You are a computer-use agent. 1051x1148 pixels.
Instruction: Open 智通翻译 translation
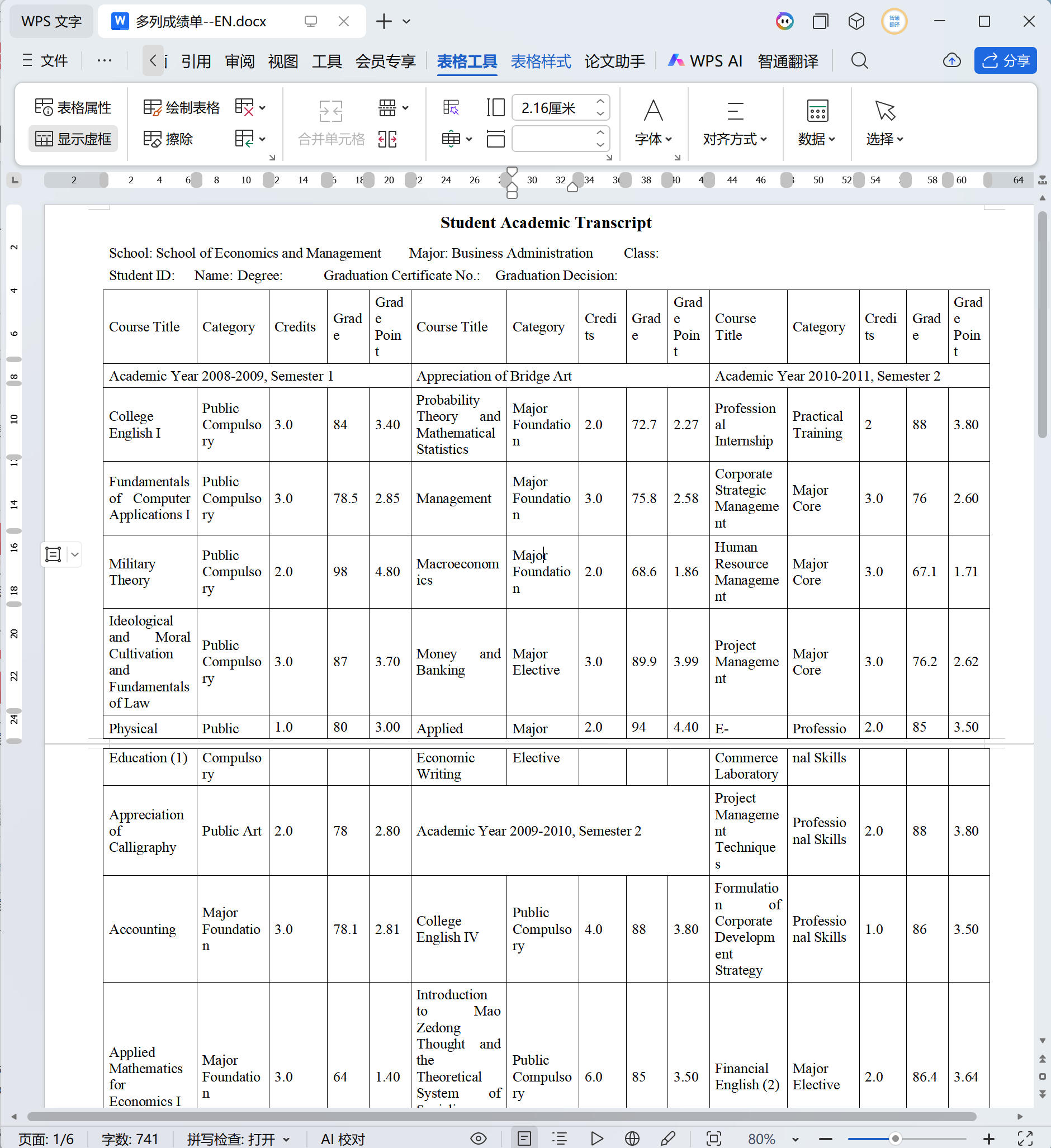(x=788, y=61)
